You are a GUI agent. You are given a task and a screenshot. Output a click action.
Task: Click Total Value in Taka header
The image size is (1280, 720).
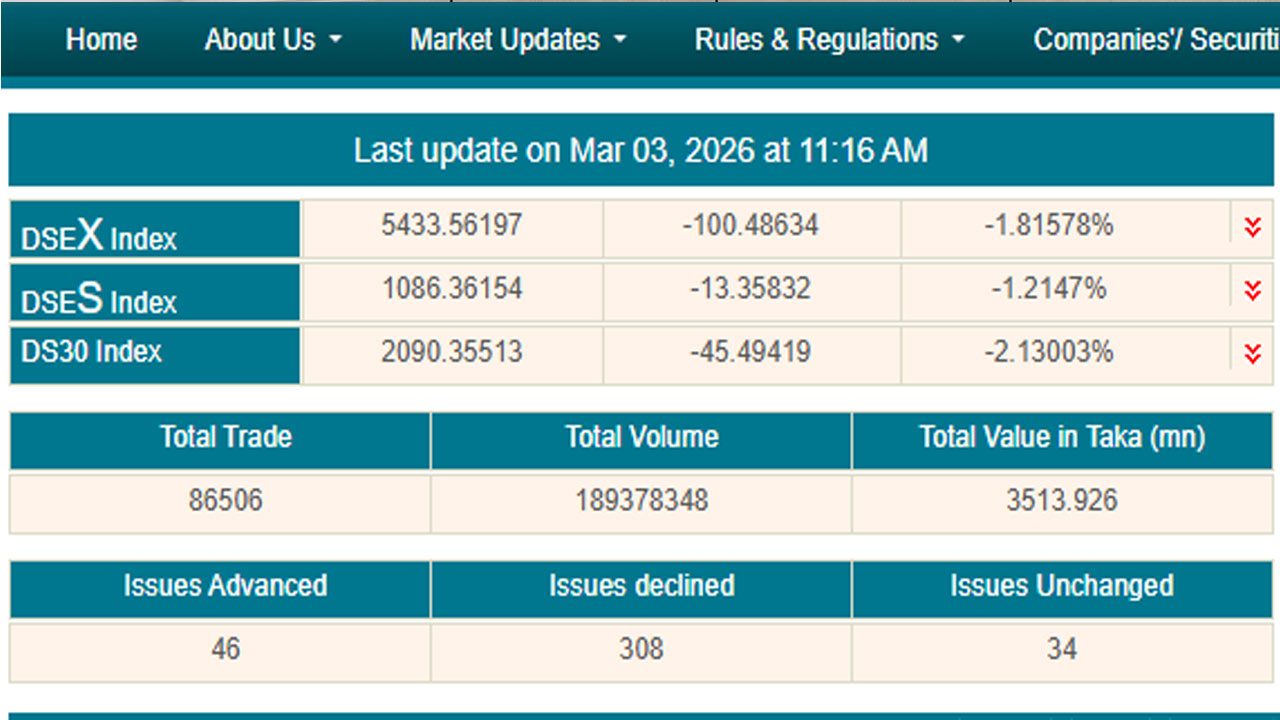pyautogui.click(x=1062, y=437)
